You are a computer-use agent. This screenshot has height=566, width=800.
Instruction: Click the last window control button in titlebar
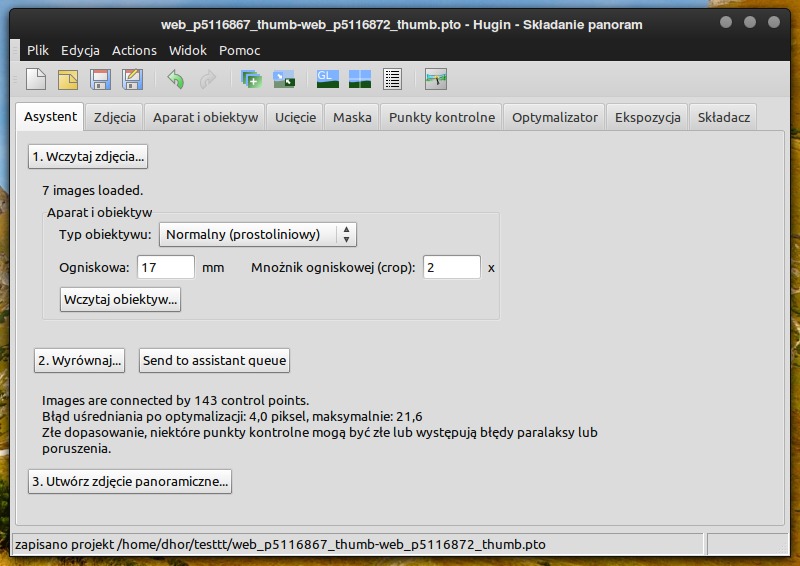774,22
